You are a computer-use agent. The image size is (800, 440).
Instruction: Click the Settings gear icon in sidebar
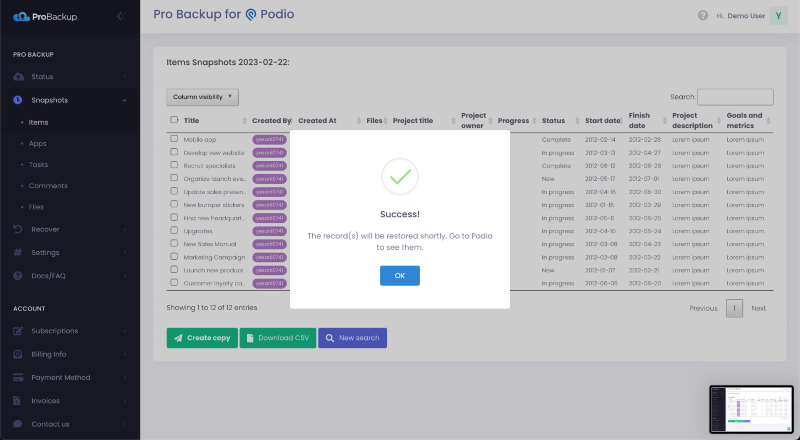18,252
